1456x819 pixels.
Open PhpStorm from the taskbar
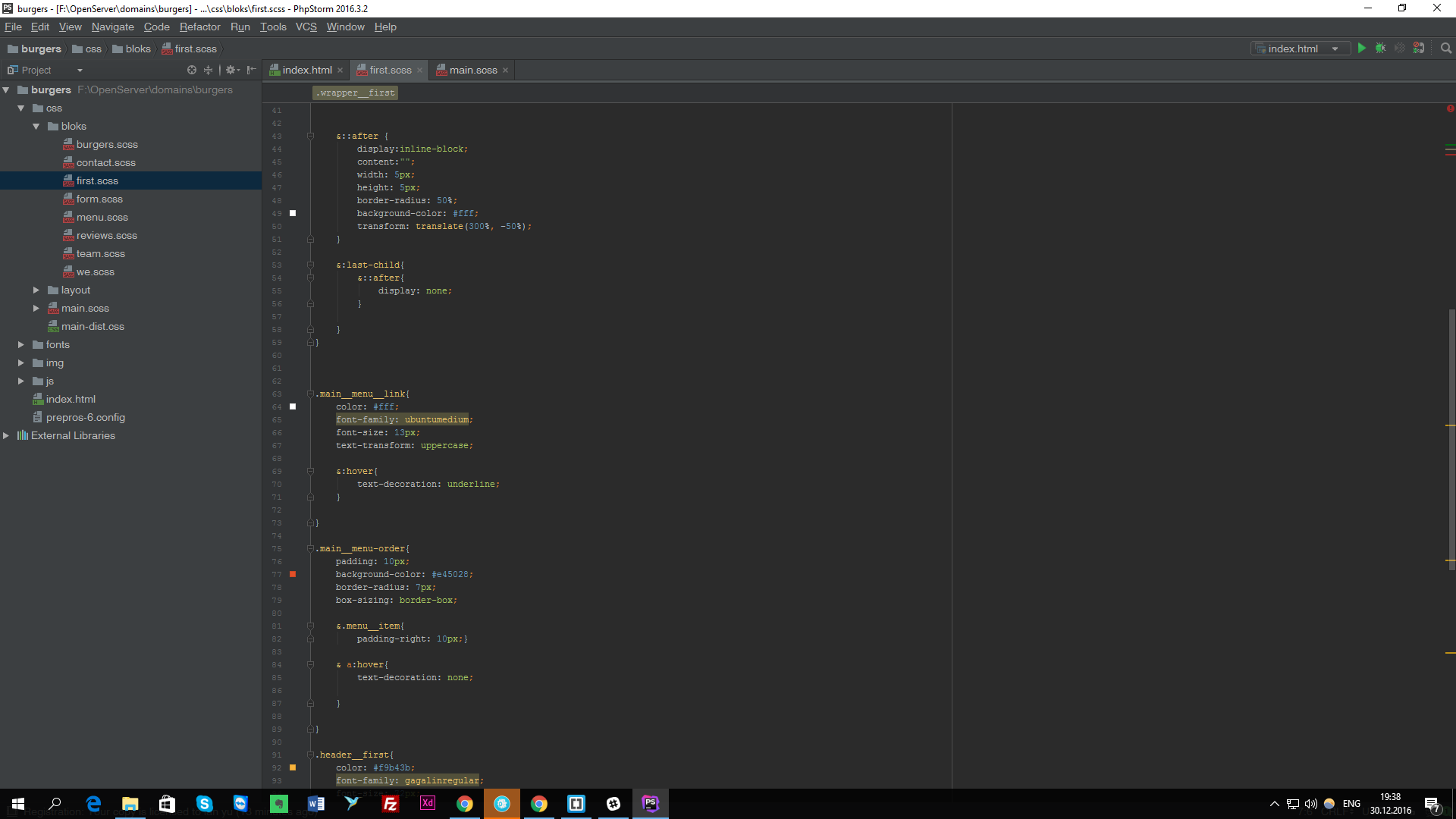[x=651, y=803]
